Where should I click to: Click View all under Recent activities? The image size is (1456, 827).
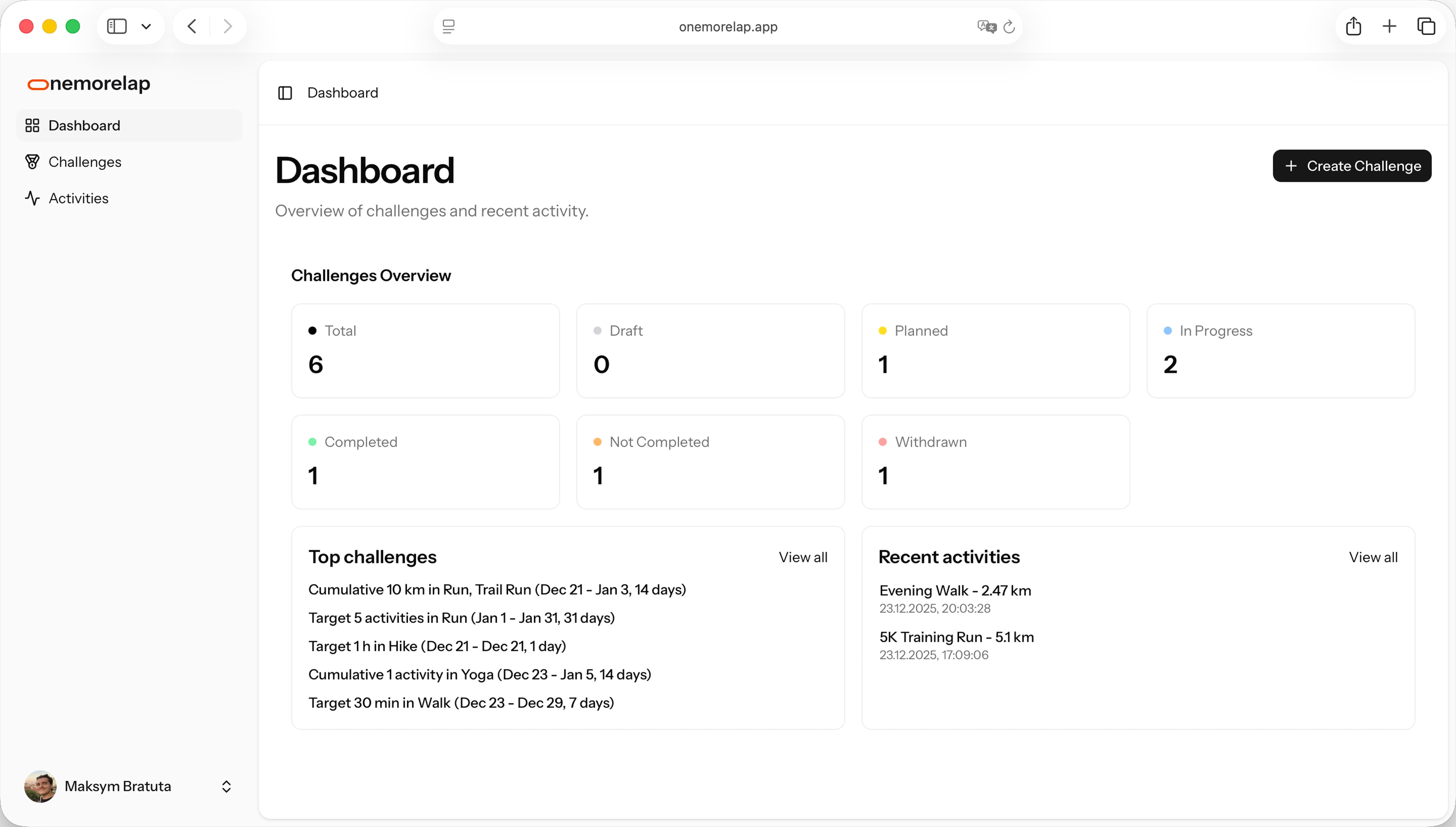click(x=1372, y=557)
